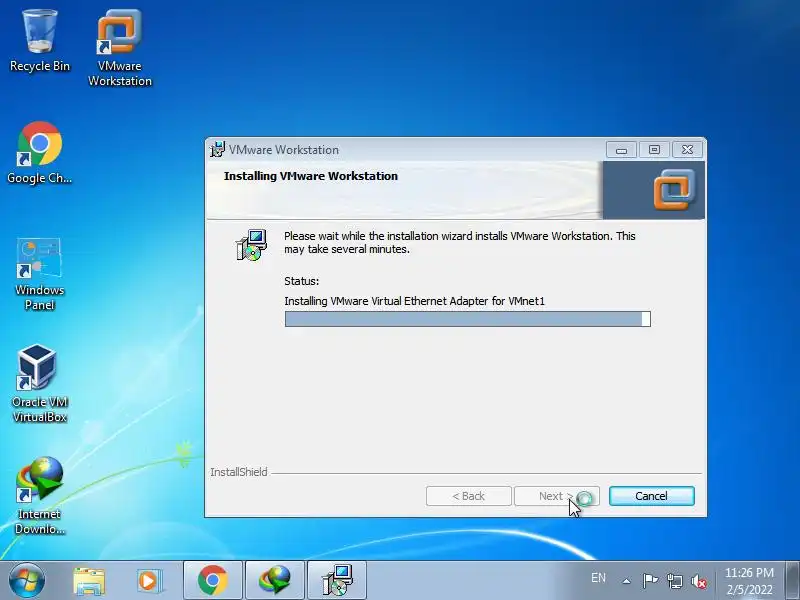Click the 'Please wait while the installation wizard' message
Image resolution: width=800 pixels, height=600 pixels.
[460, 242]
